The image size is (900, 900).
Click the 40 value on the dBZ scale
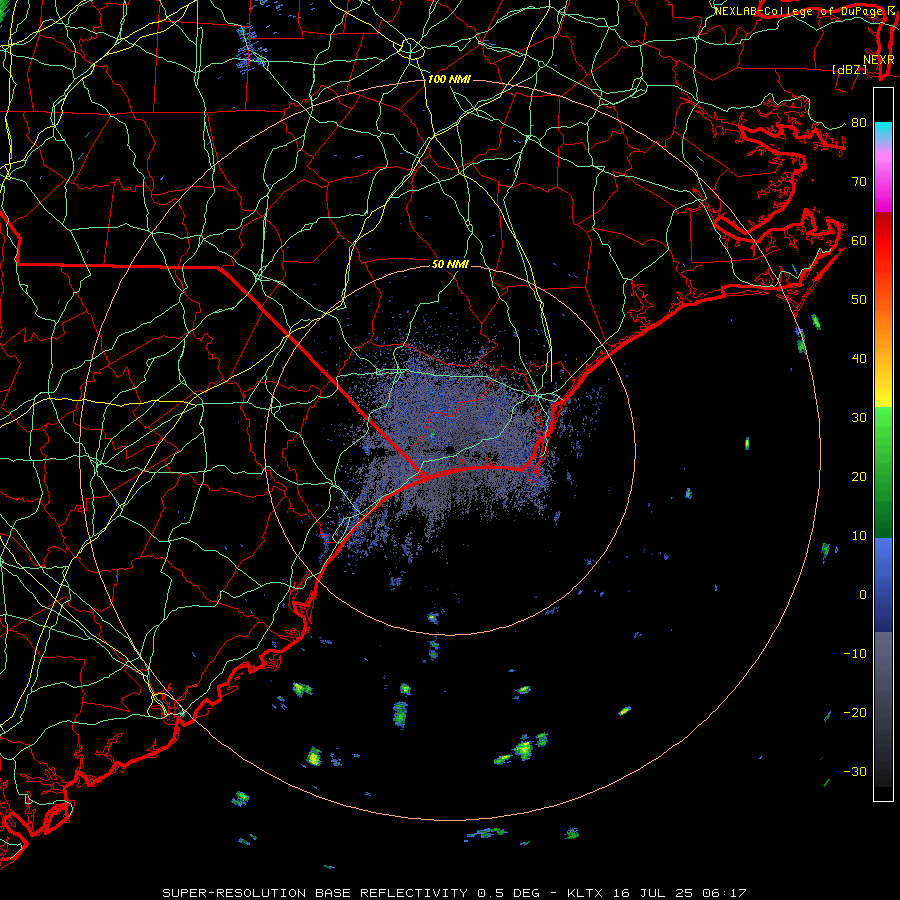pos(859,358)
